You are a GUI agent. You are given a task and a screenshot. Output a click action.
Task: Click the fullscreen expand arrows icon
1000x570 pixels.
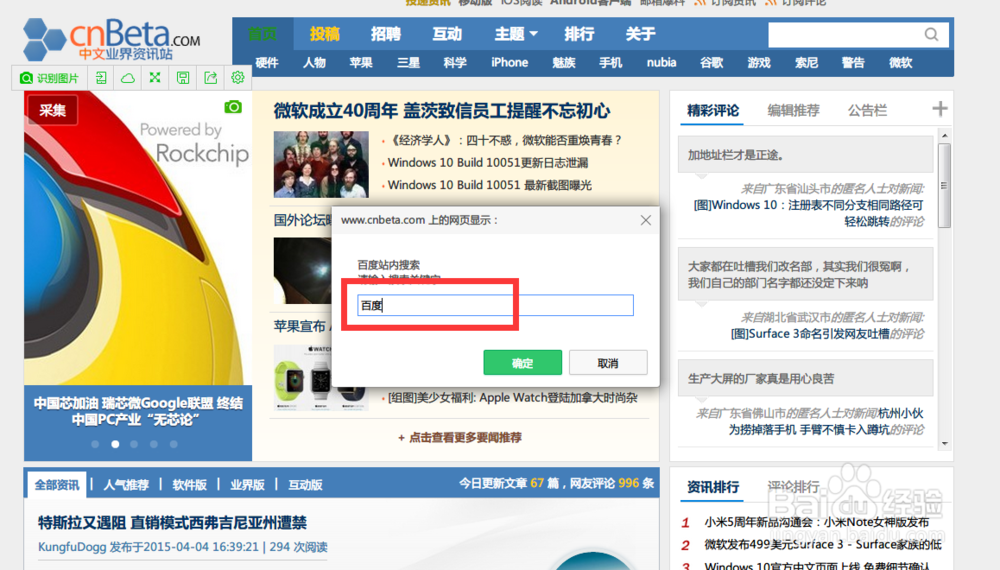pos(155,78)
